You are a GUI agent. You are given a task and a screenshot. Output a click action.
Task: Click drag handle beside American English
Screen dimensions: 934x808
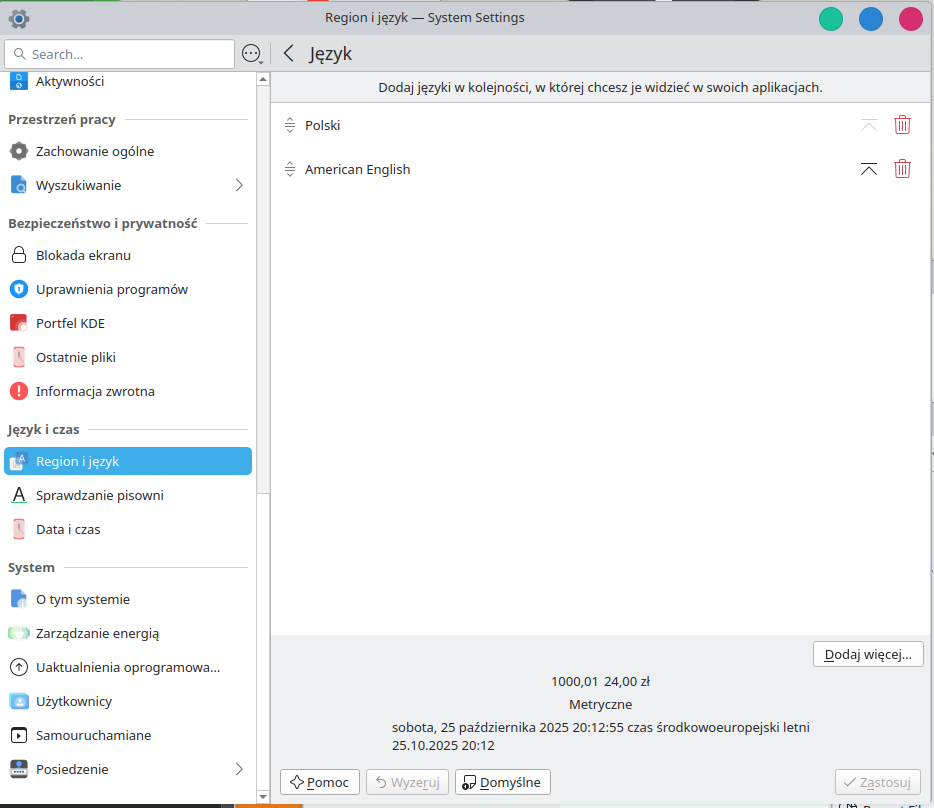tap(290, 169)
